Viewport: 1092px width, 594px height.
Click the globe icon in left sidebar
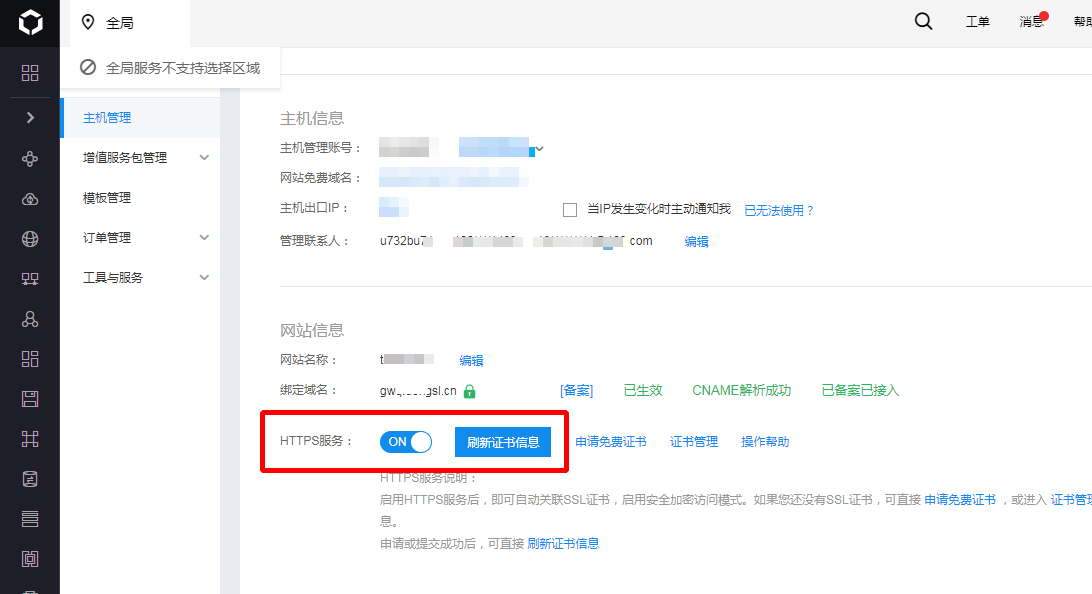30,239
